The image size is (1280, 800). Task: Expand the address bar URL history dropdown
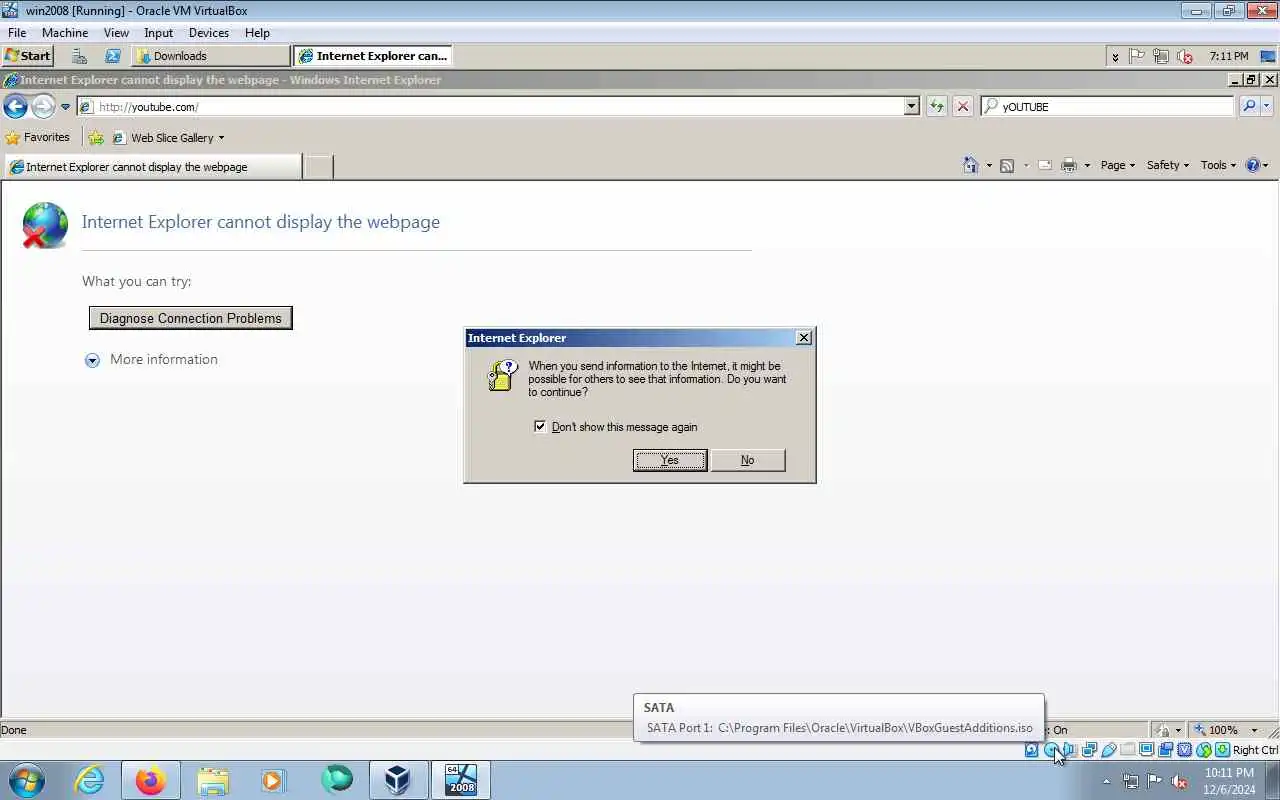point(911,106)
